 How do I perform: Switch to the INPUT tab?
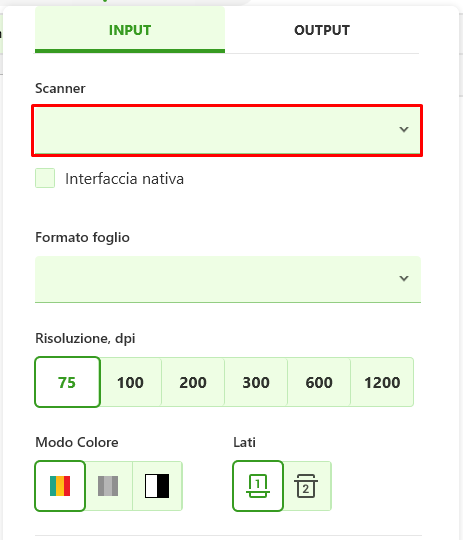click(130, 30)
